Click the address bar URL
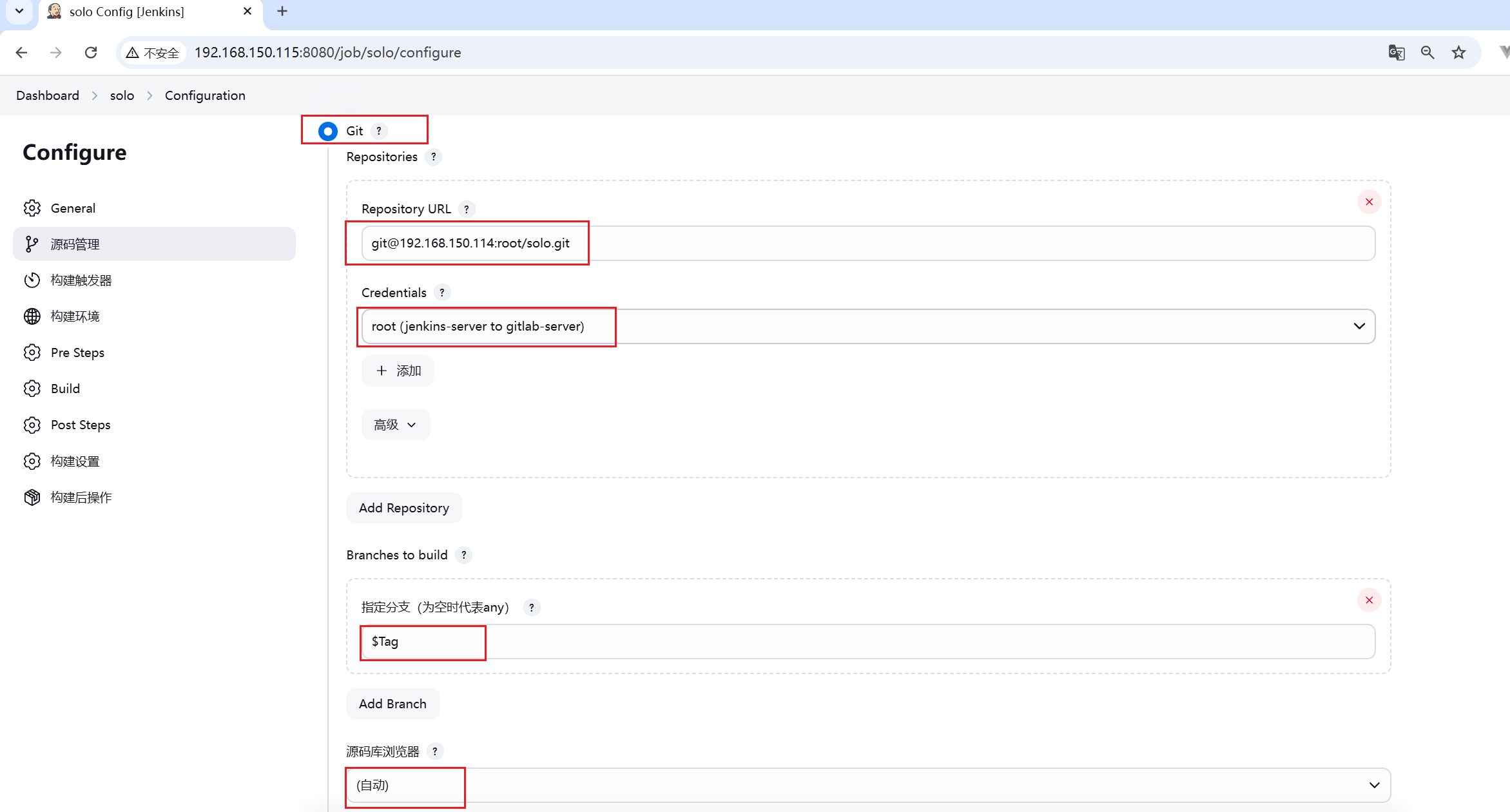This screenshot has height=812, width=1510. [327, 53]
